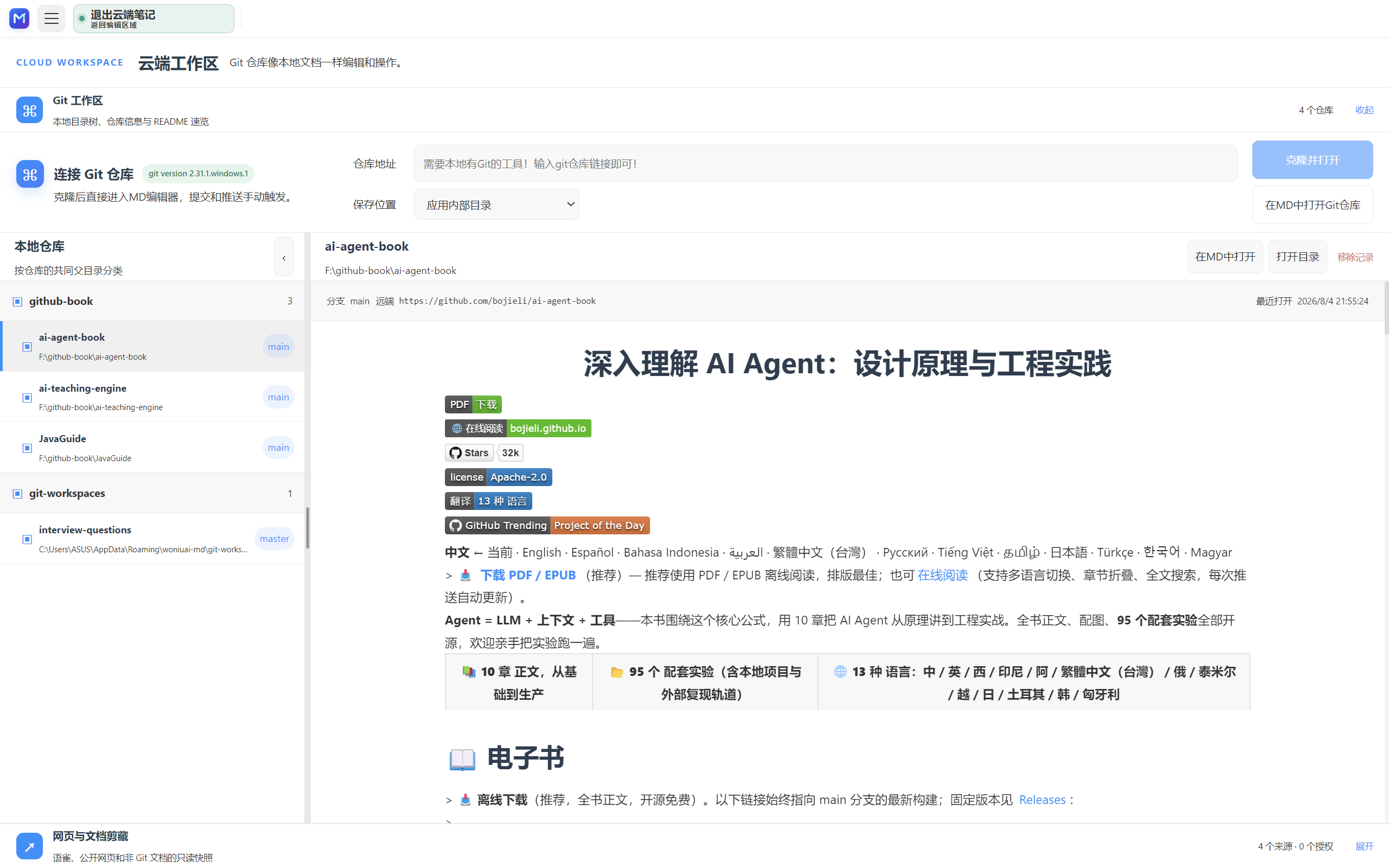Collapse the github-book repository group

coord(152,301)
